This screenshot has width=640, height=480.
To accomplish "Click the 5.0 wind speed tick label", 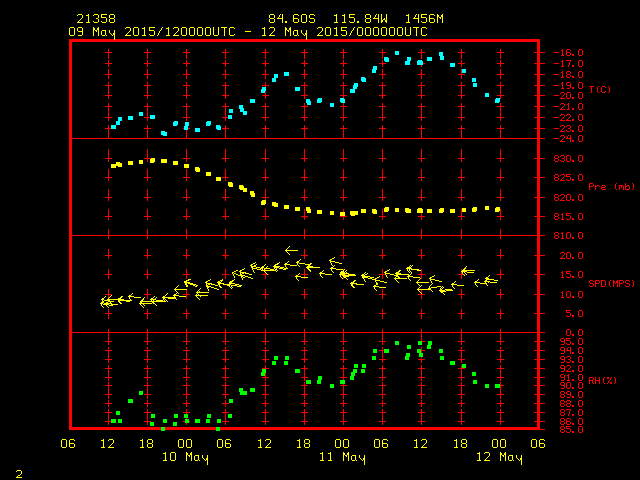I will (x=574, y=314).
